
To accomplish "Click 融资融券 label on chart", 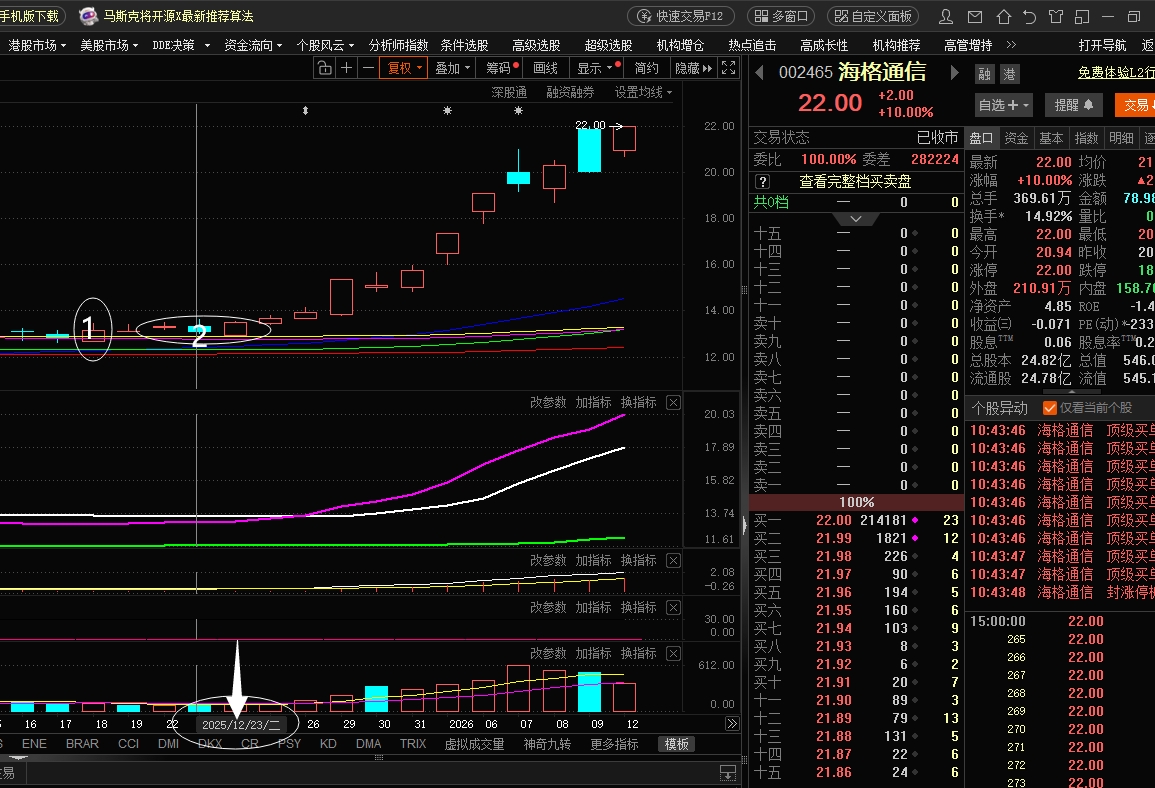I will (x=570, y=92).
